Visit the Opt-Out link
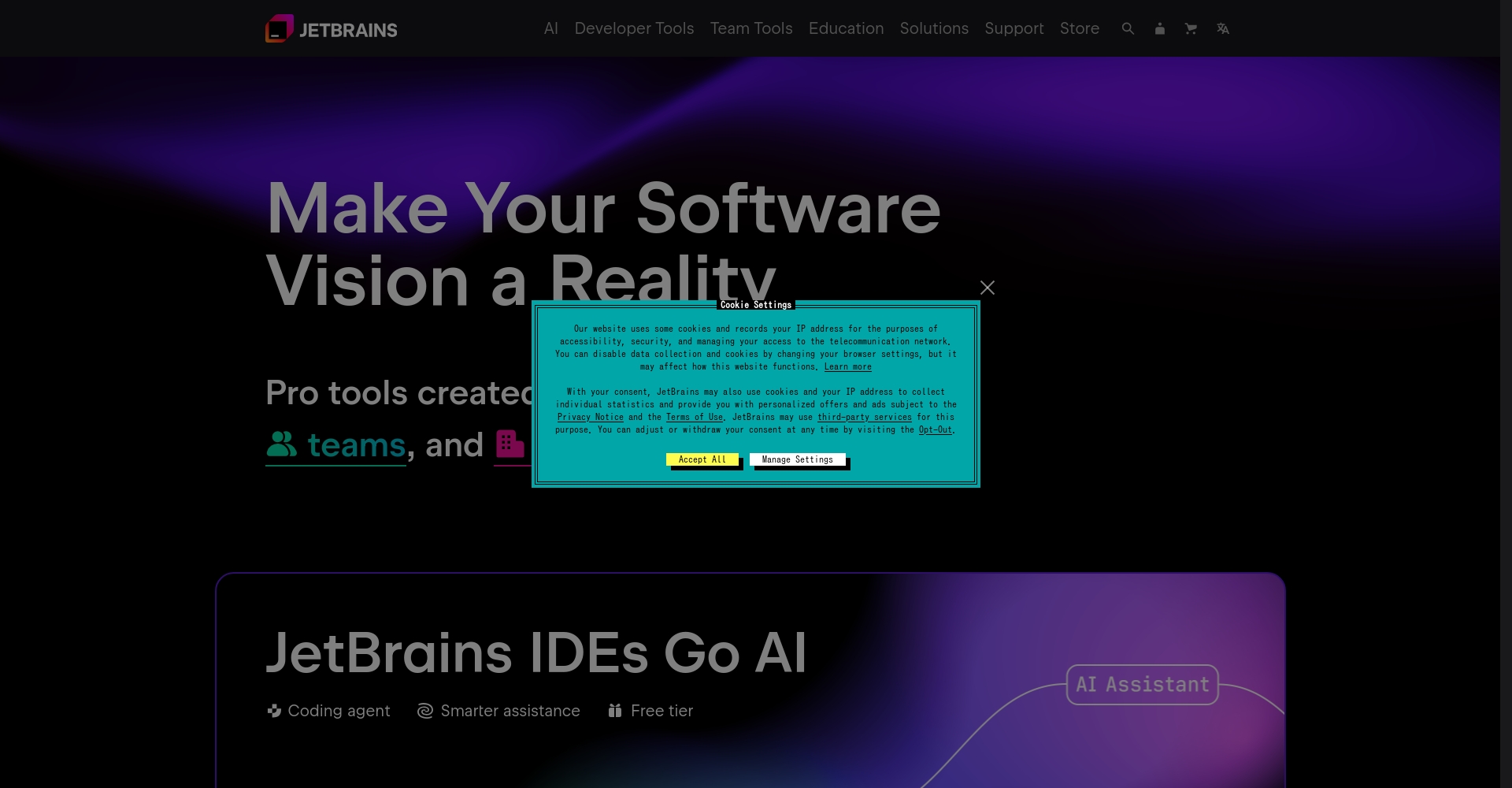The height and width of the screenshot is (788, 1512). tap(936, 430)
